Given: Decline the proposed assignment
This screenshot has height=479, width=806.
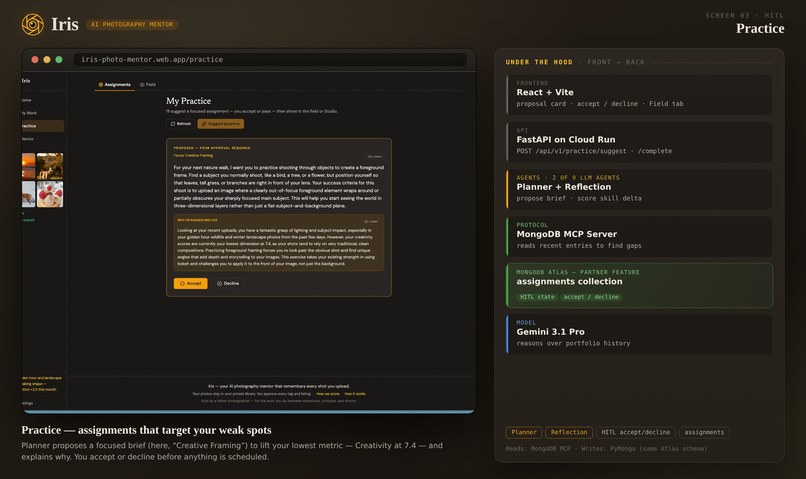Looking at the screenshot, I should tap(228, 283).
